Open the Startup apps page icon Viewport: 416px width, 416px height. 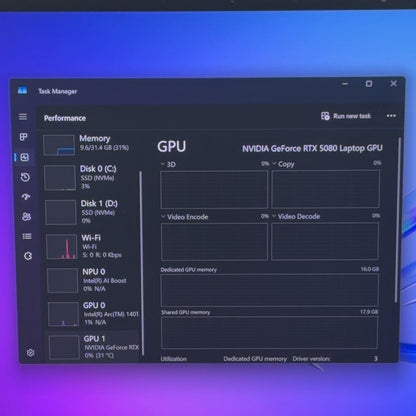click(26, 197)
